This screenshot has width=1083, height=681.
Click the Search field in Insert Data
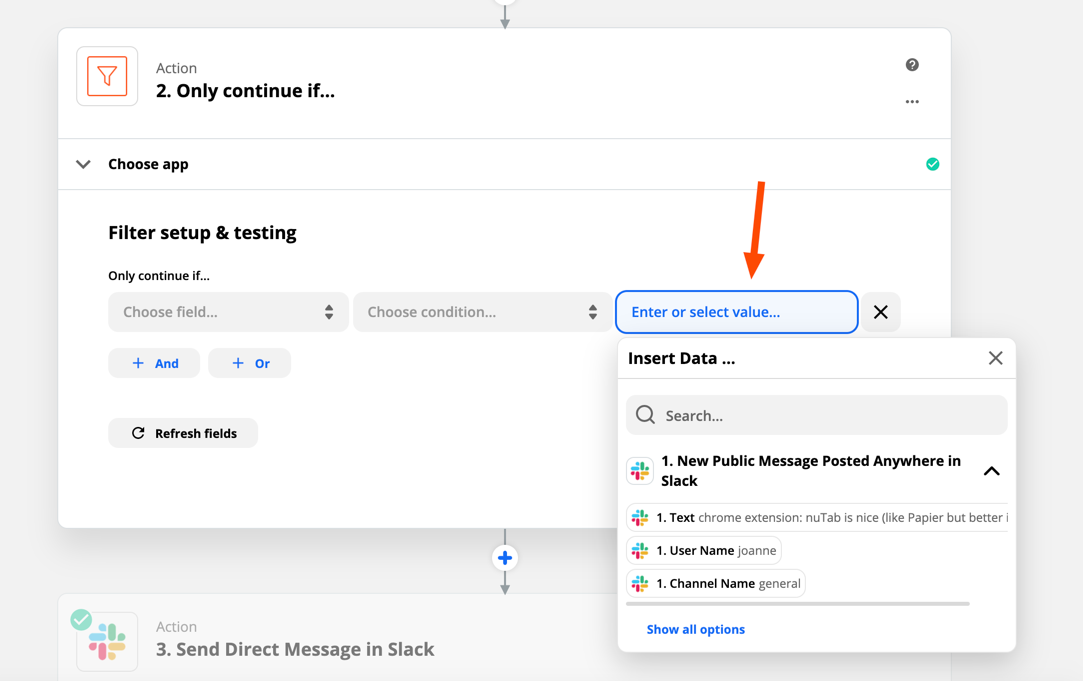point(816,415)
